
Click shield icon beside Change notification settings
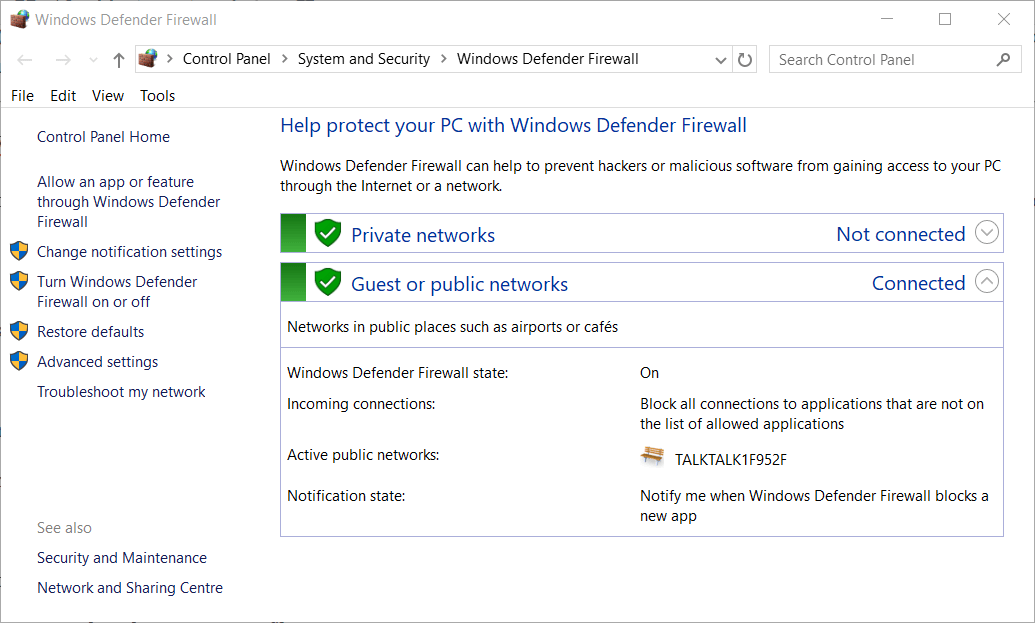click(x=19, y=251)
